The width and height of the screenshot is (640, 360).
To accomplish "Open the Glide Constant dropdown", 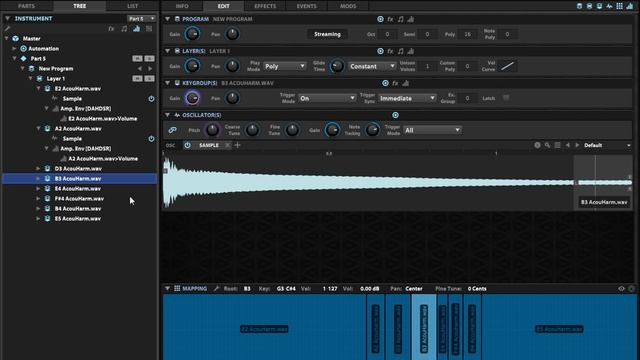I will pyautogui.click(x=372, y=66).
